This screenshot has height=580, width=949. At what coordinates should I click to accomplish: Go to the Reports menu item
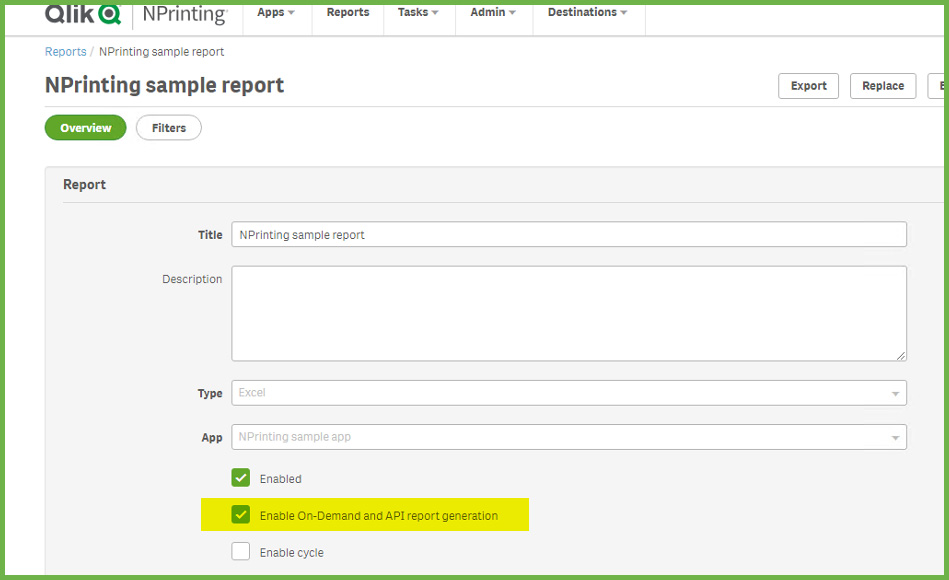[x=348, y=12]
